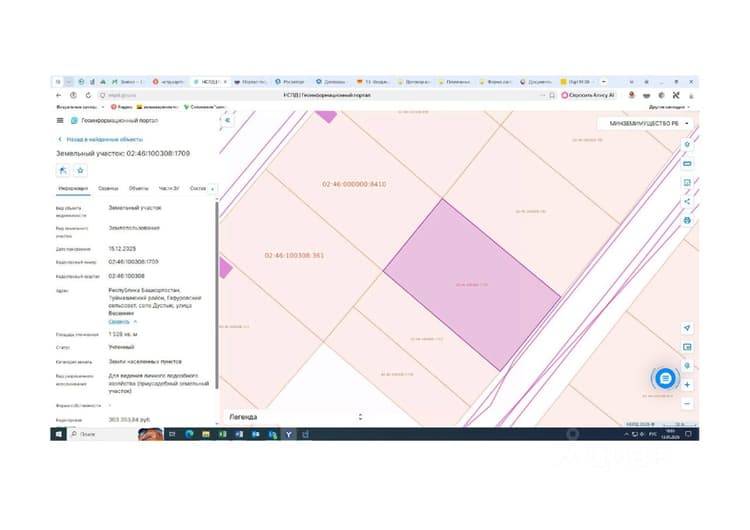Open the hamburger menu of the portal
The width and height of the screenshot is (750, 530).
[60, 121]
